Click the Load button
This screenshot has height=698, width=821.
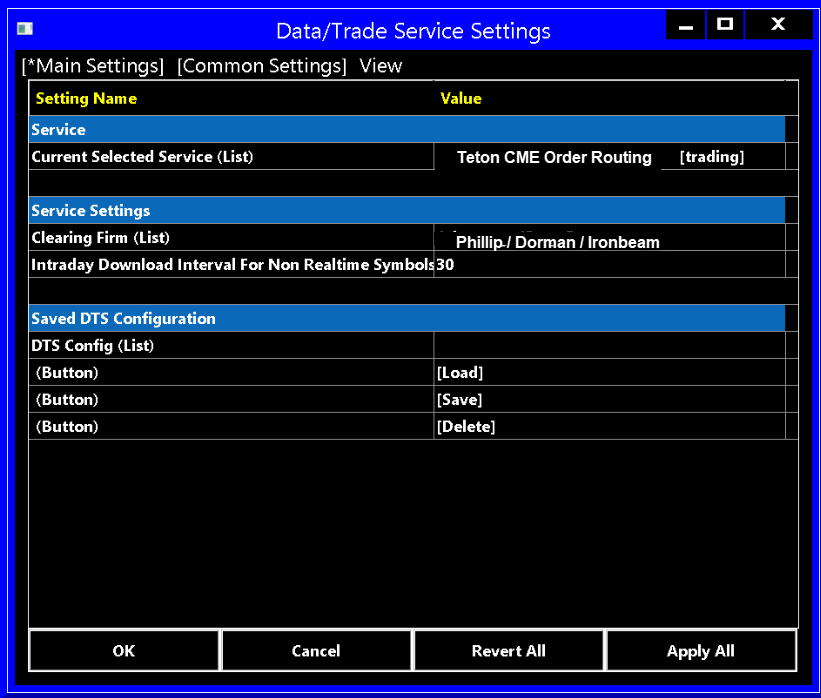(460, 373)
